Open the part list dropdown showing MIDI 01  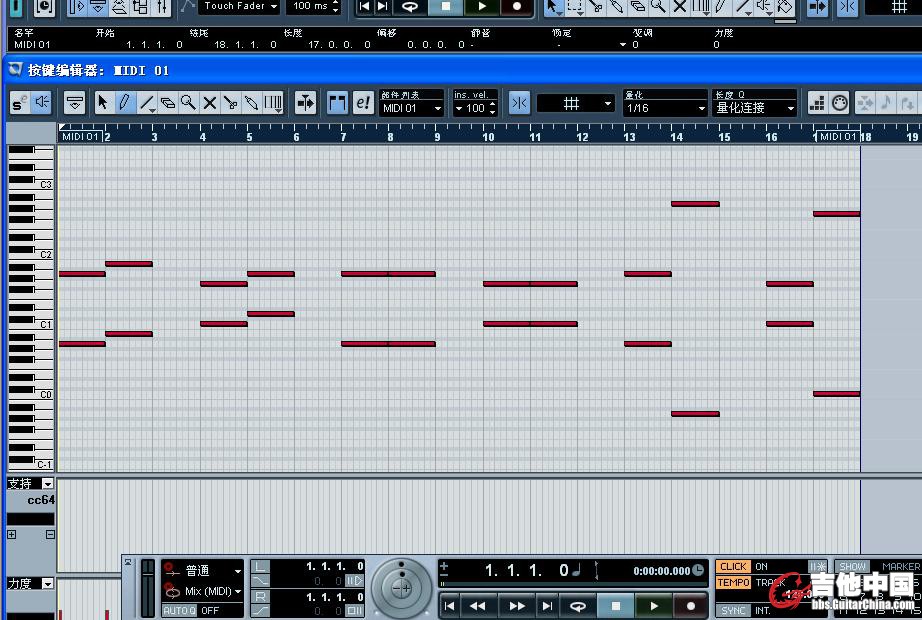(412, 108)
